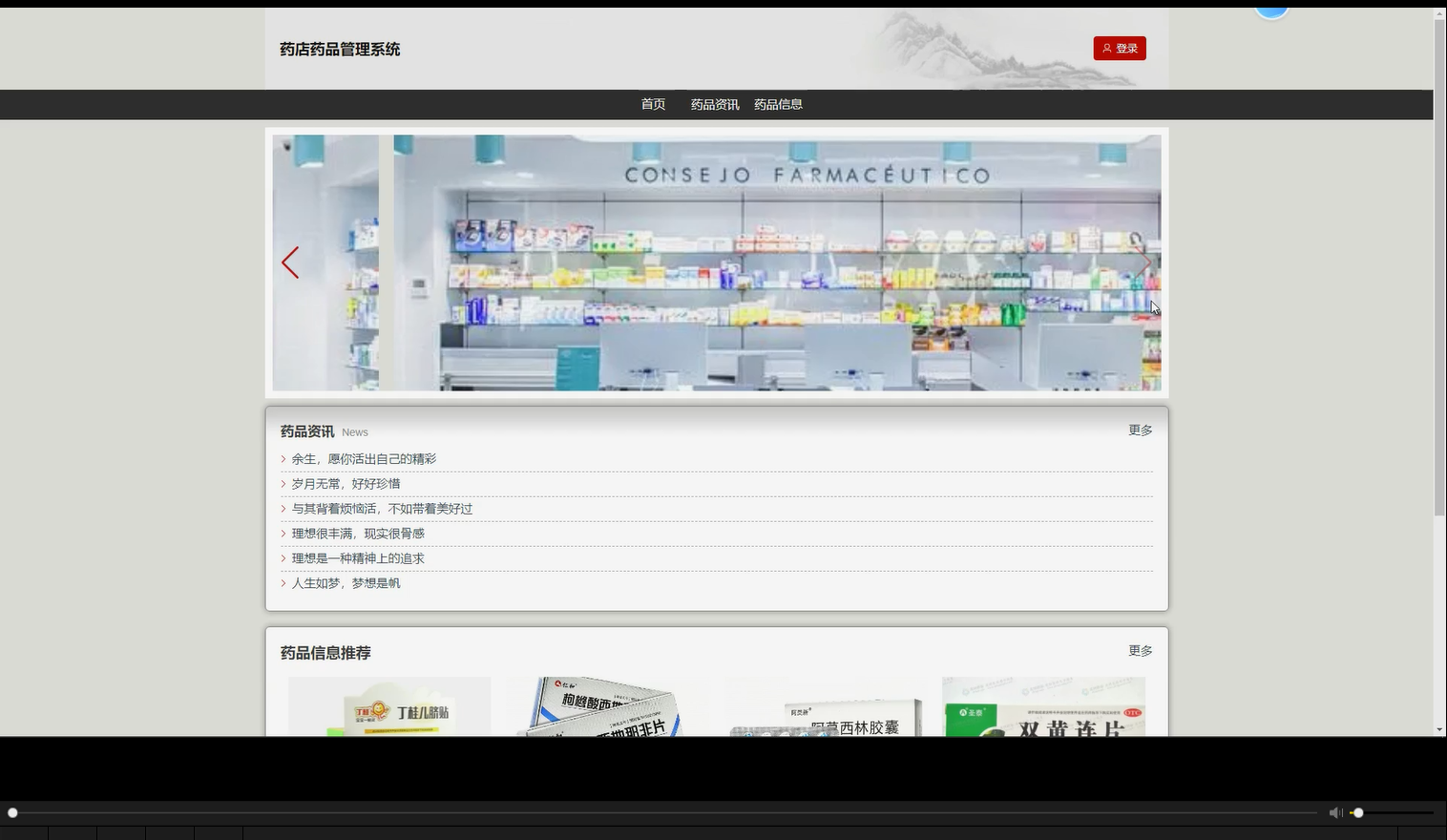1447x840 pixels.
Task: Click the blue circular icon at the top right
Action: point(1271,7)
